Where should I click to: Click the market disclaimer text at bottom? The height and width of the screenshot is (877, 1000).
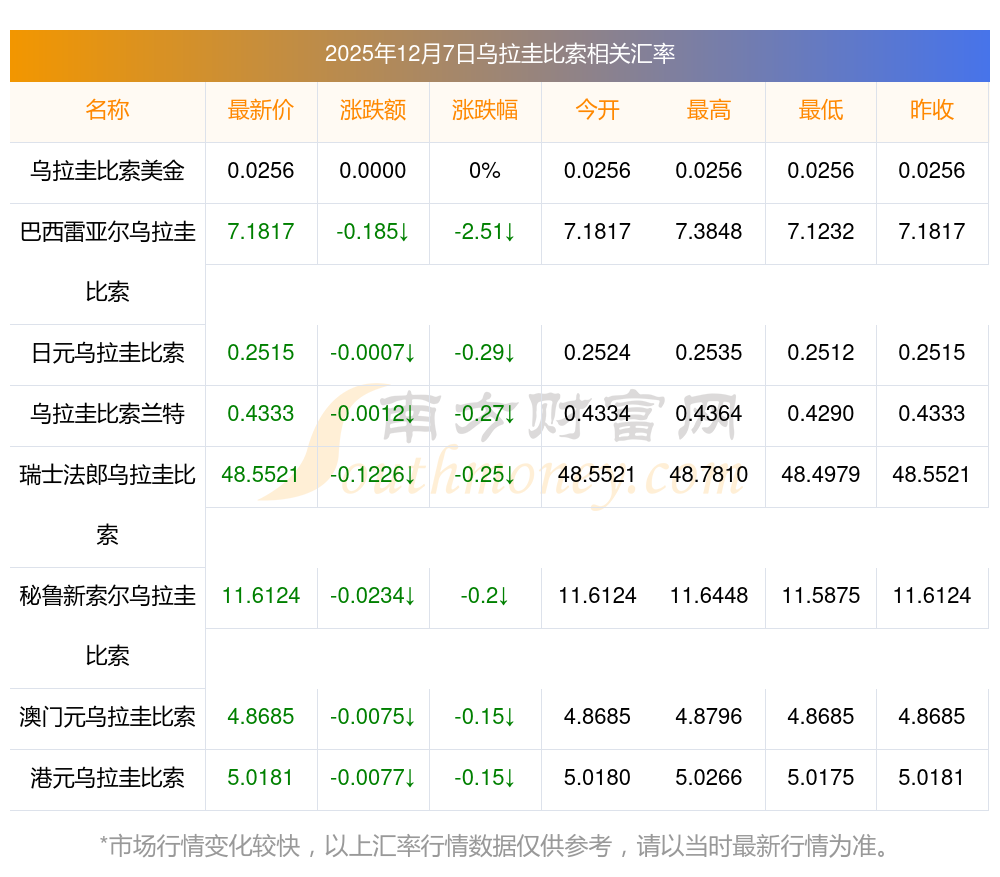click(x=495, y=847)
